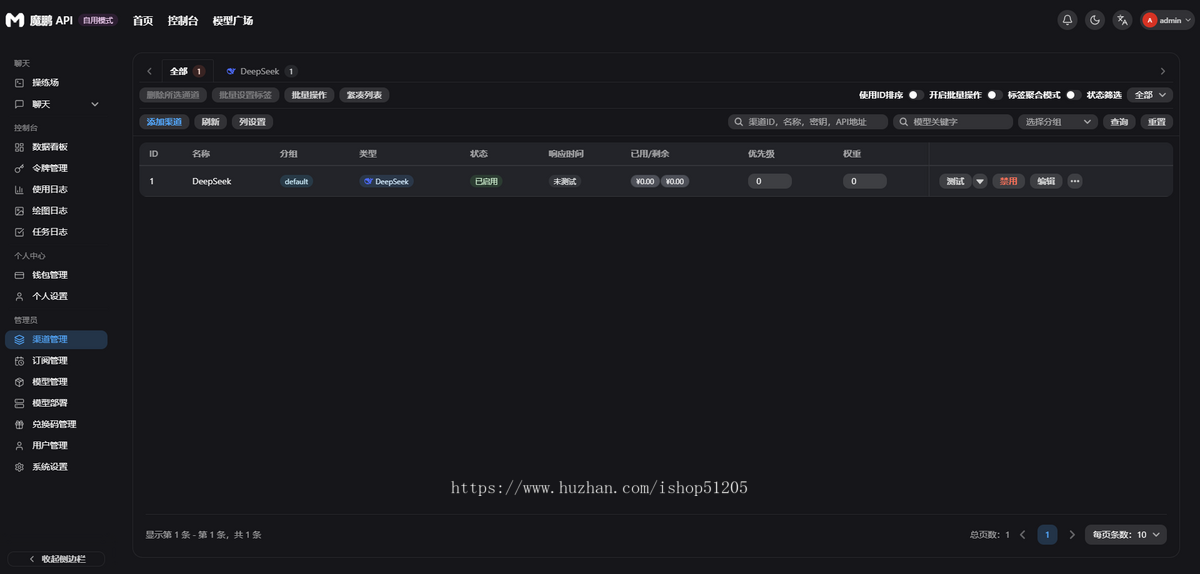Click the 自用模式 badge
The height and width of the screenshot is (574, 1200).
98,20
